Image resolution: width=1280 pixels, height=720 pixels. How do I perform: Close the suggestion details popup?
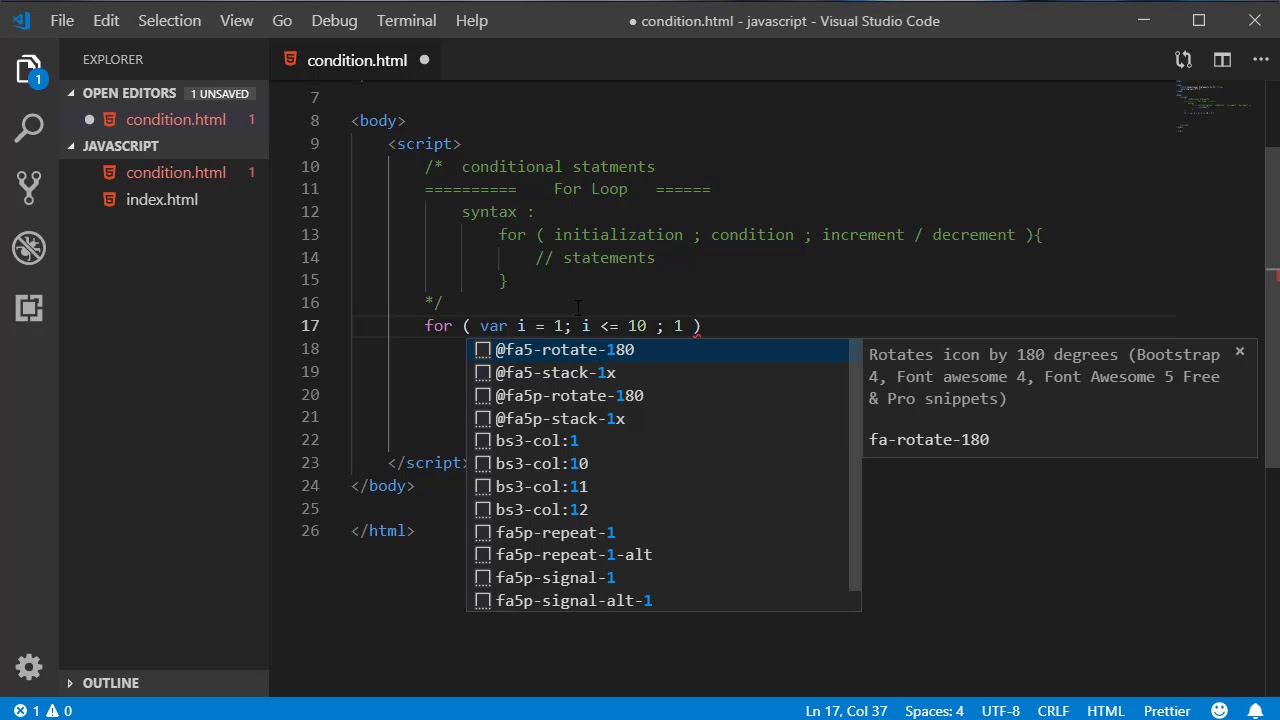point(1239,351)
